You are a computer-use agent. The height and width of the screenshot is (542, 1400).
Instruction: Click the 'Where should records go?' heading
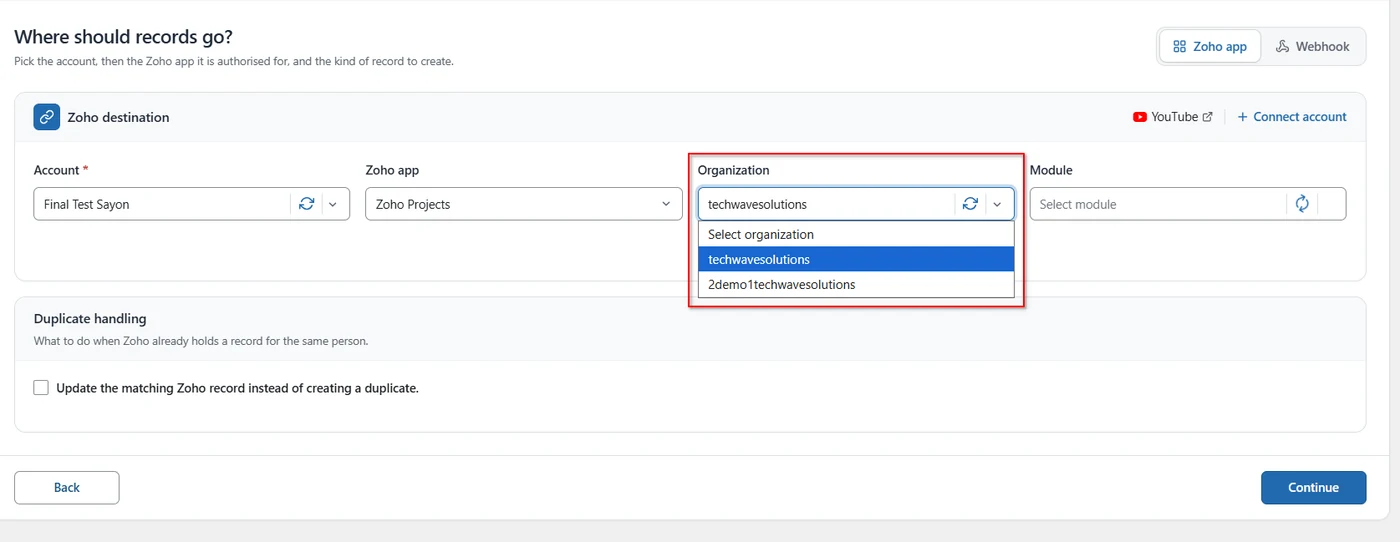(123, 37)
